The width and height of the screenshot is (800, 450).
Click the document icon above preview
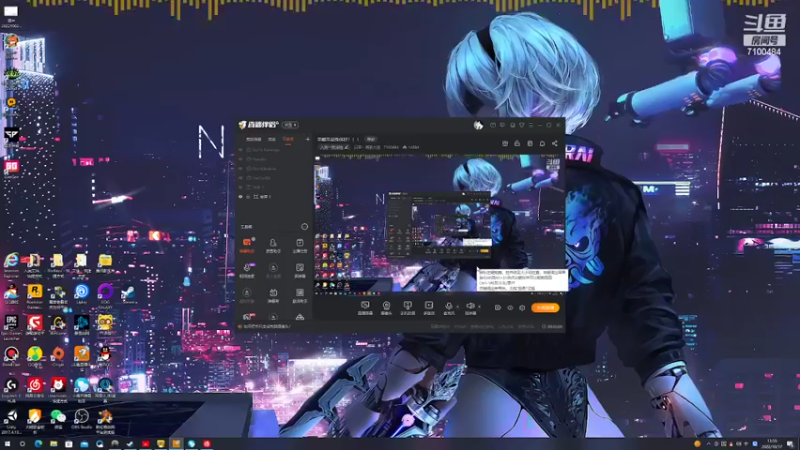click(530, 143)
